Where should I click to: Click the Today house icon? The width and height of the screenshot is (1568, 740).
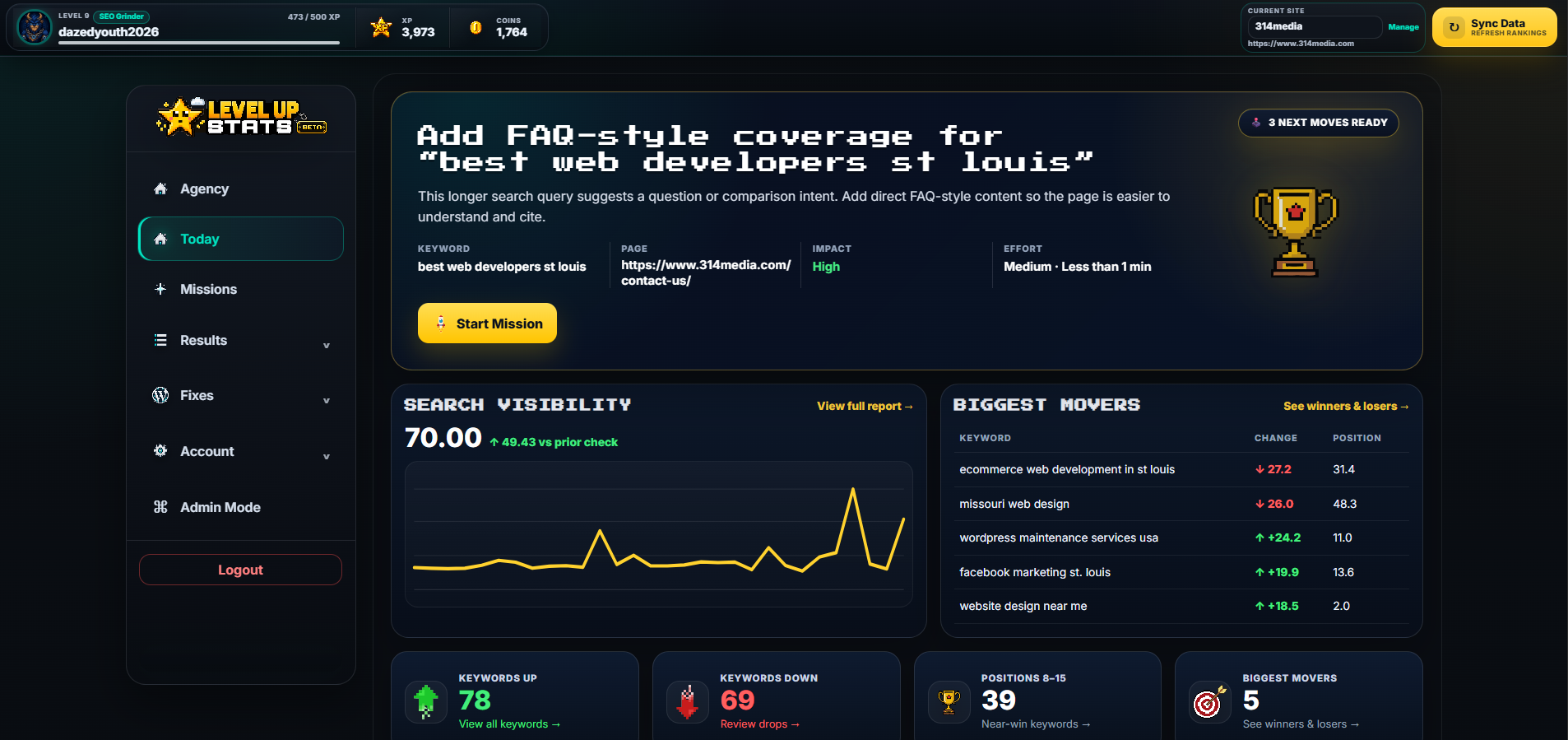(x=160, y=239)
